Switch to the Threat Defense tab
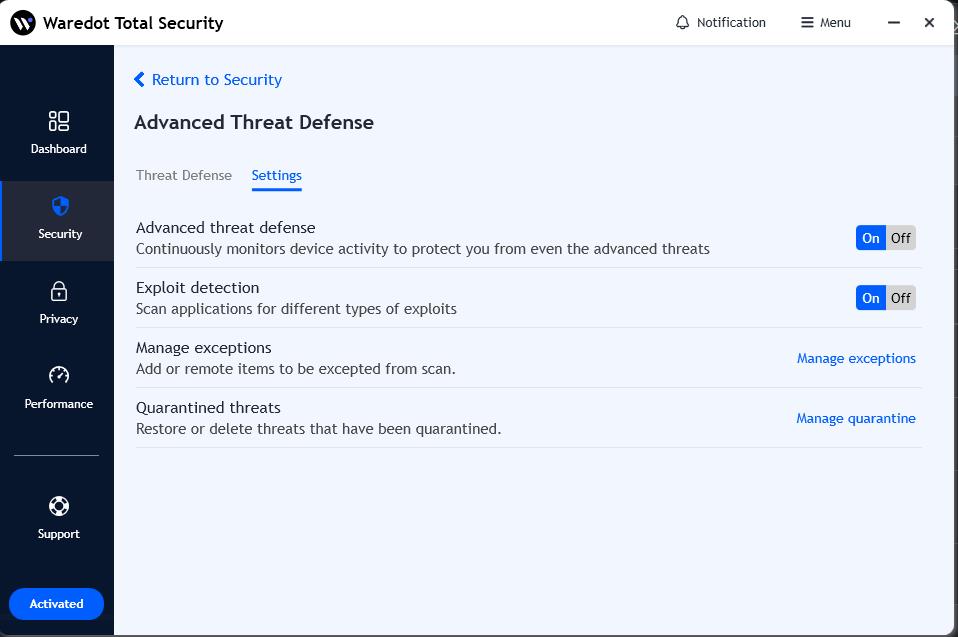Image resolution: width=958 pixels, height=637 pixels. click(184, 175)
